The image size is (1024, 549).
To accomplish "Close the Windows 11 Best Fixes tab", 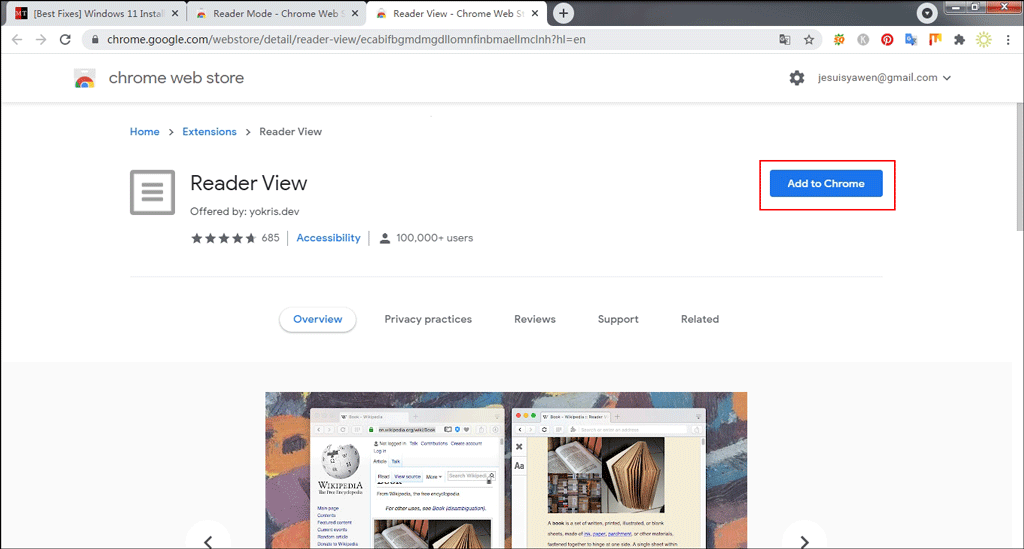I will (x=174, y=13).
